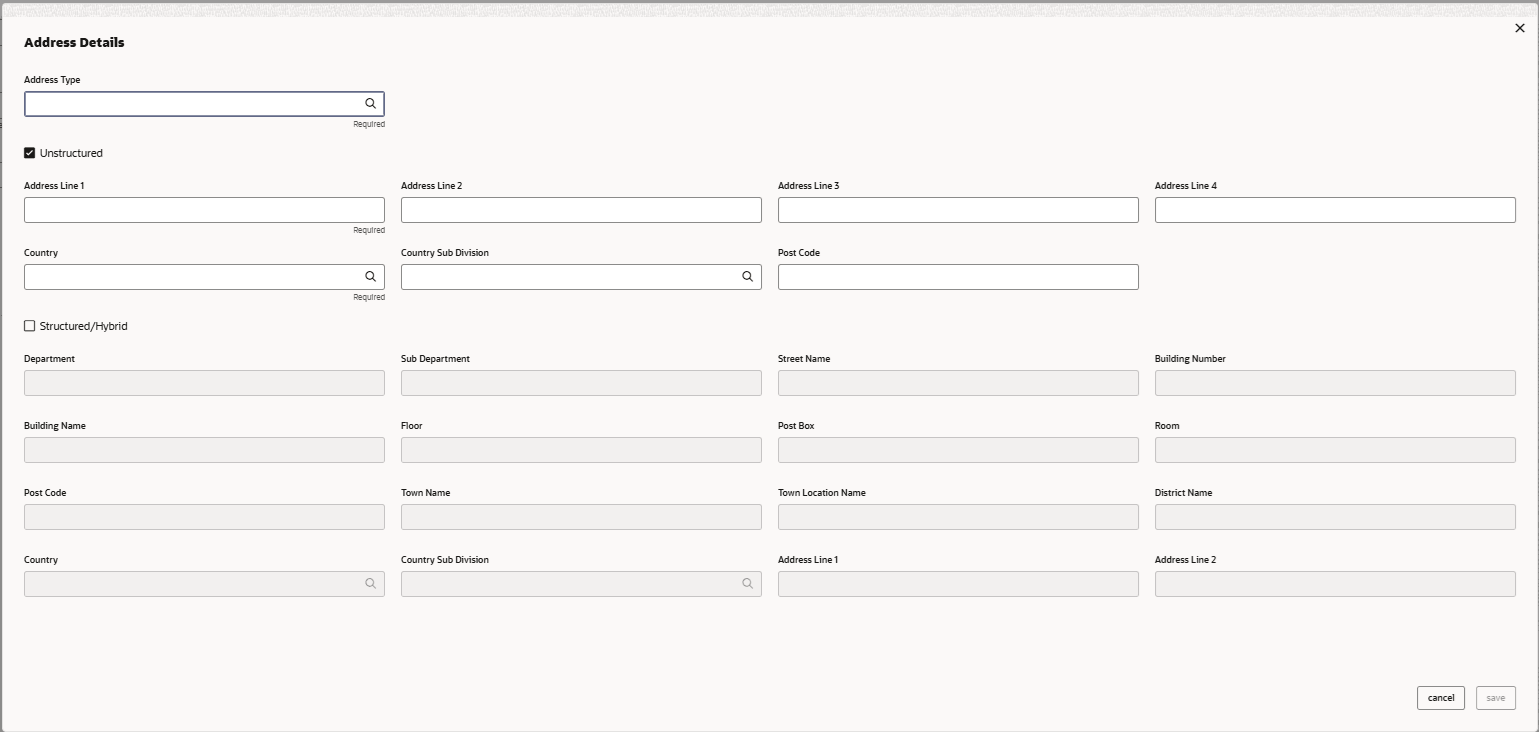Click the Unstructured checkbox label
Screen dimensions: 1539x732
pos(71,153)
